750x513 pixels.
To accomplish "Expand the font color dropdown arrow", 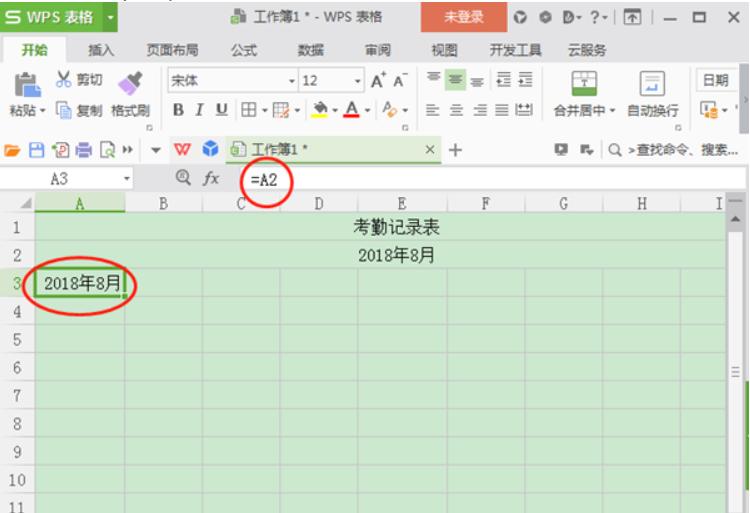I will [367, 110].
